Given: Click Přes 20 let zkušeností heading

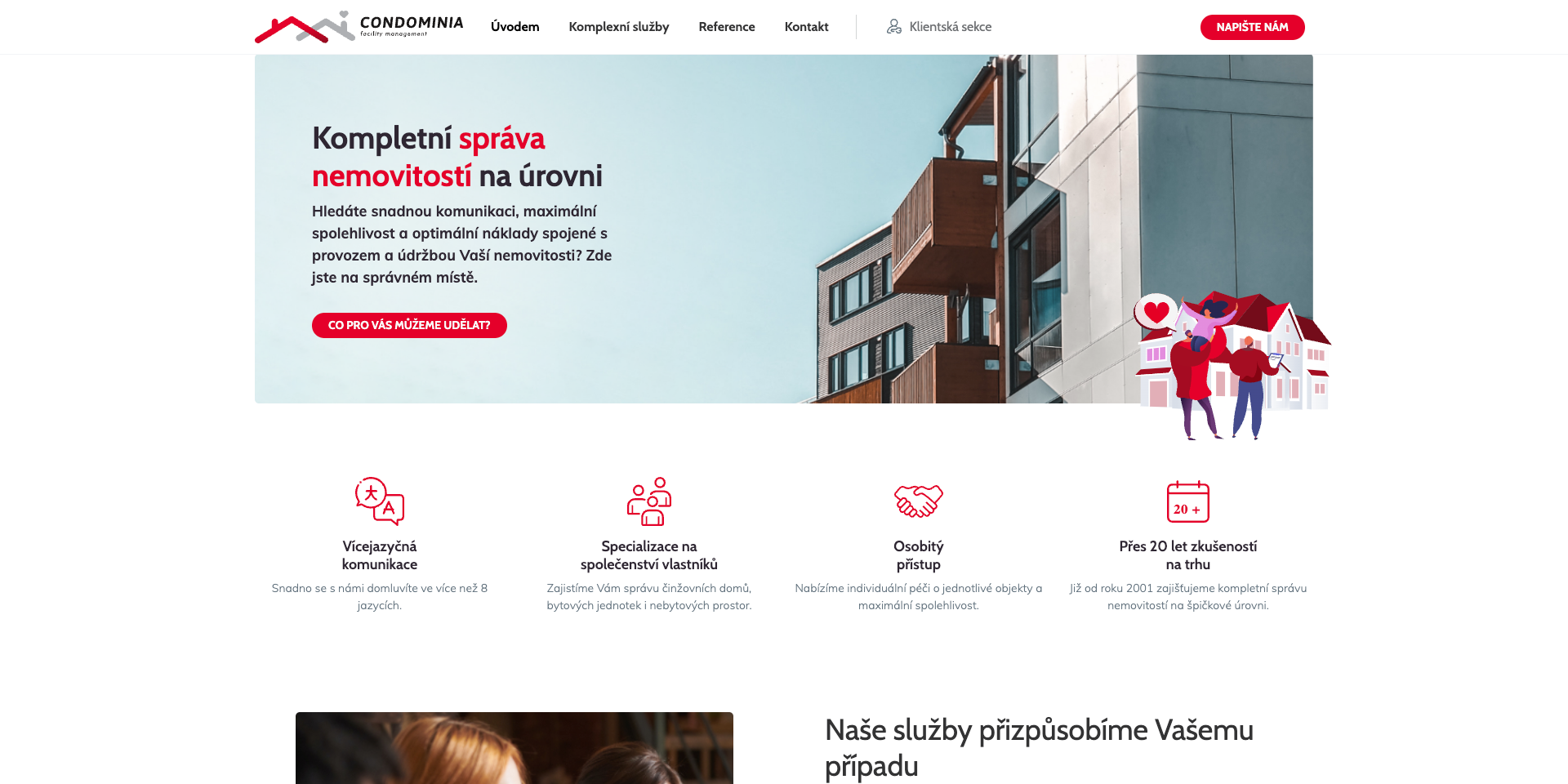Looking at the screenshot, I should click(x=1188, y=555).
